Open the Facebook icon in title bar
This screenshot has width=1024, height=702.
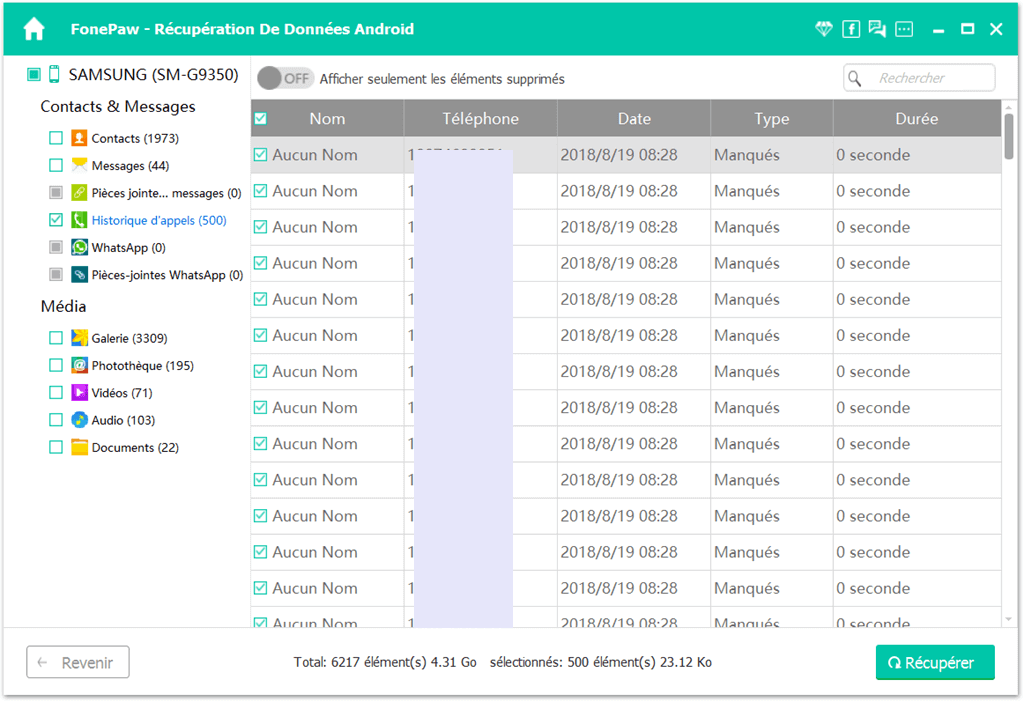click(x=851, y=29)
